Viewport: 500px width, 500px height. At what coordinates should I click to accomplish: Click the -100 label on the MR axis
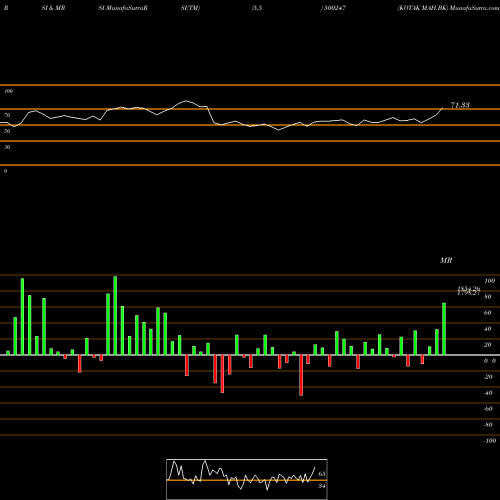(490, 441)
